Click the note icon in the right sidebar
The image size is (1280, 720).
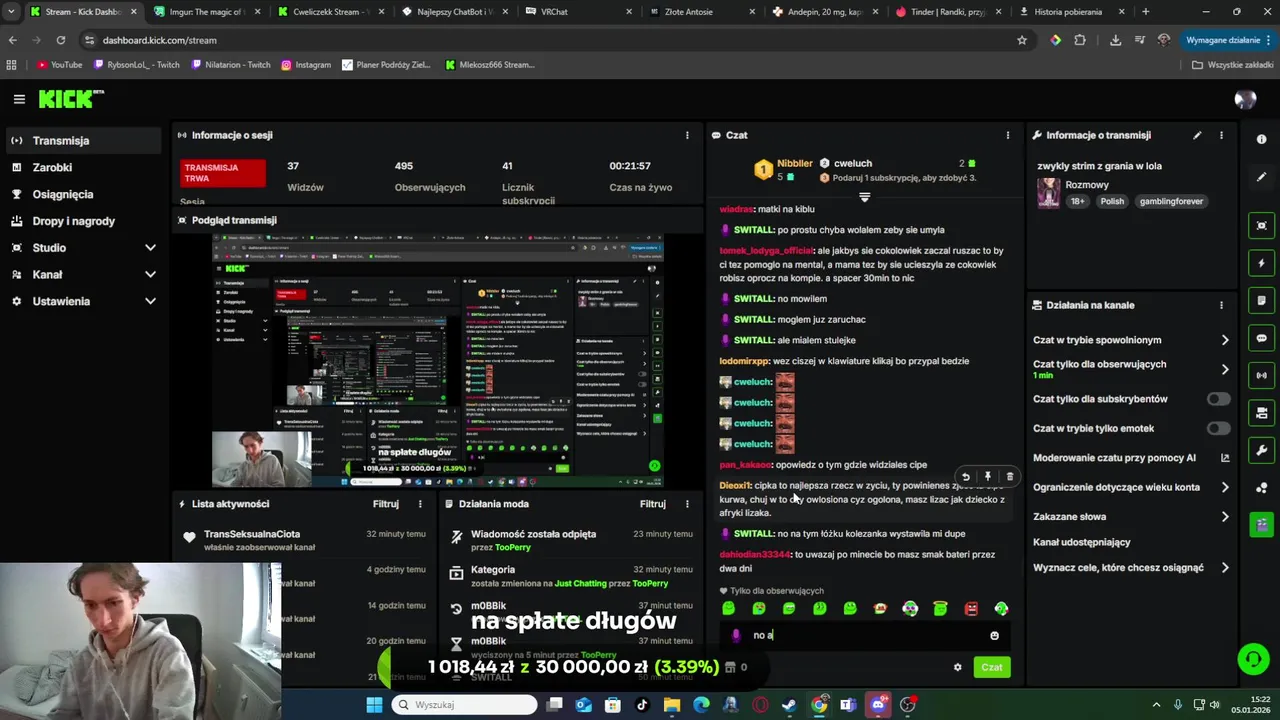coord(1261,300)
